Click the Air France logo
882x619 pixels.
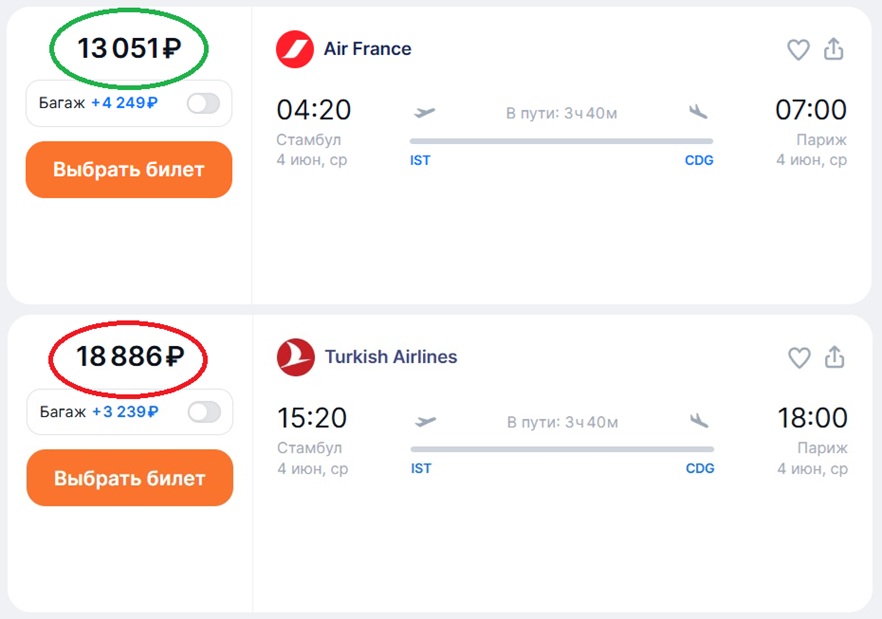point(295,49)
